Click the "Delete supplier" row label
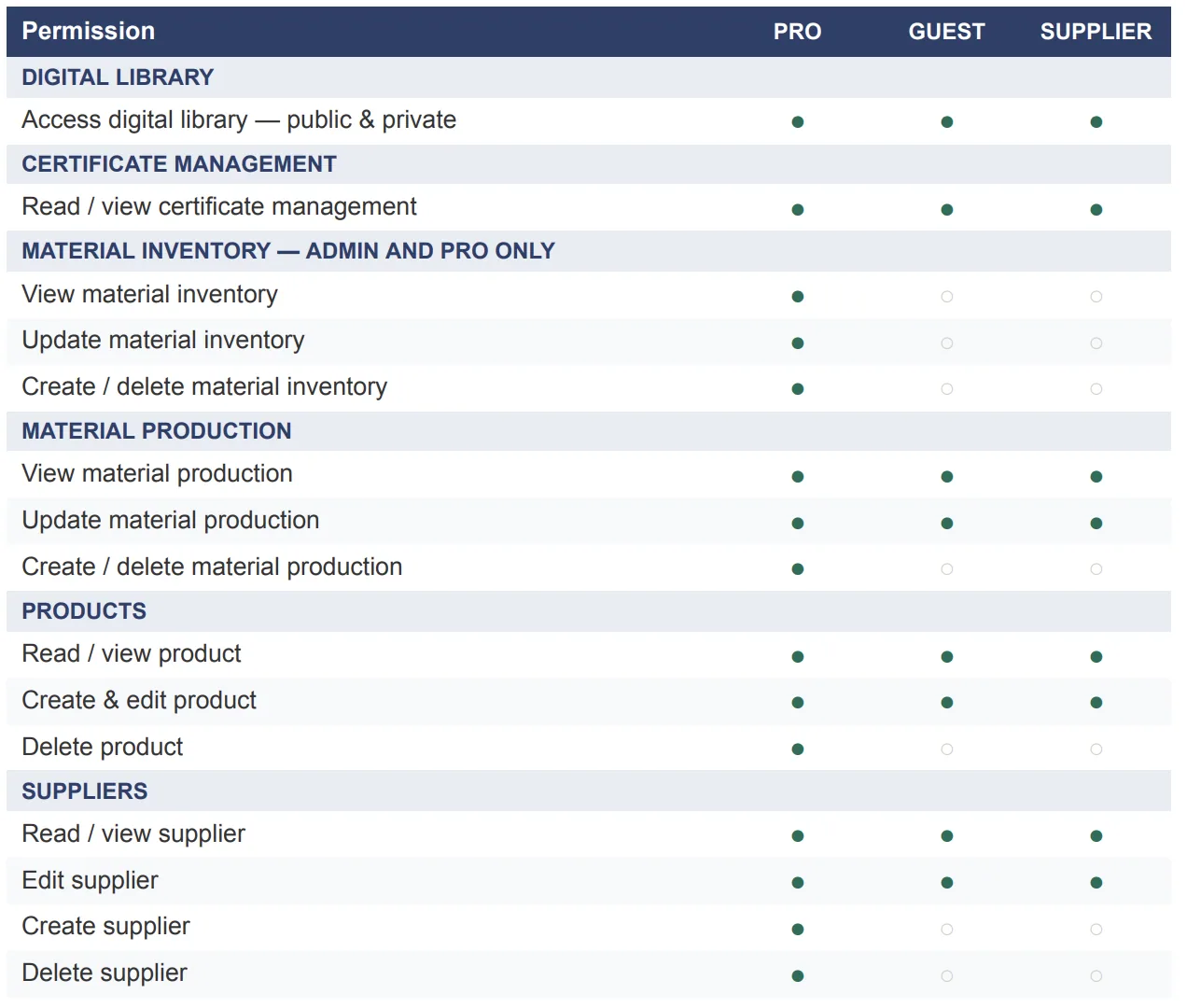This screenshot has height=1008, width=1187. [105, 973]
